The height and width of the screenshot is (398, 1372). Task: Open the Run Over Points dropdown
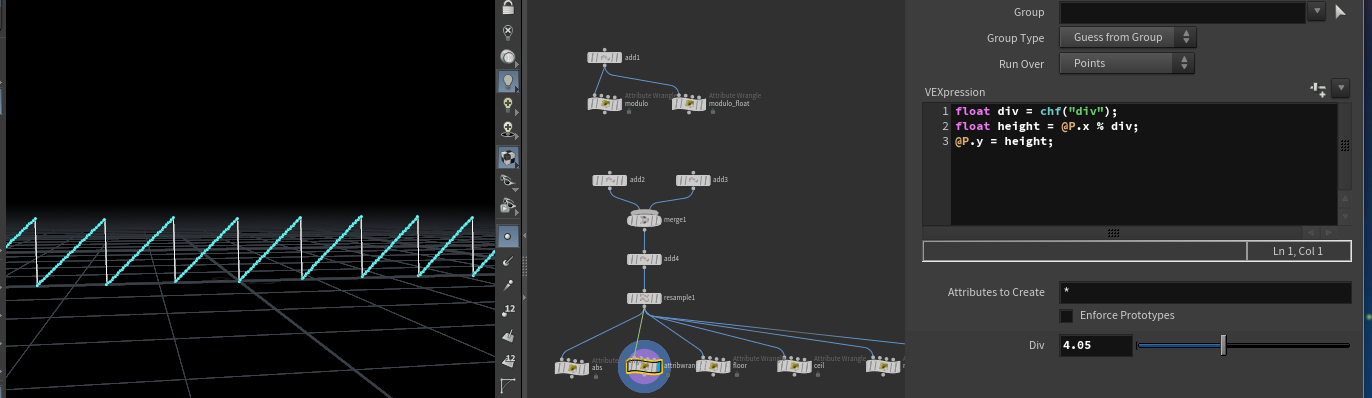pos(1128,63)
